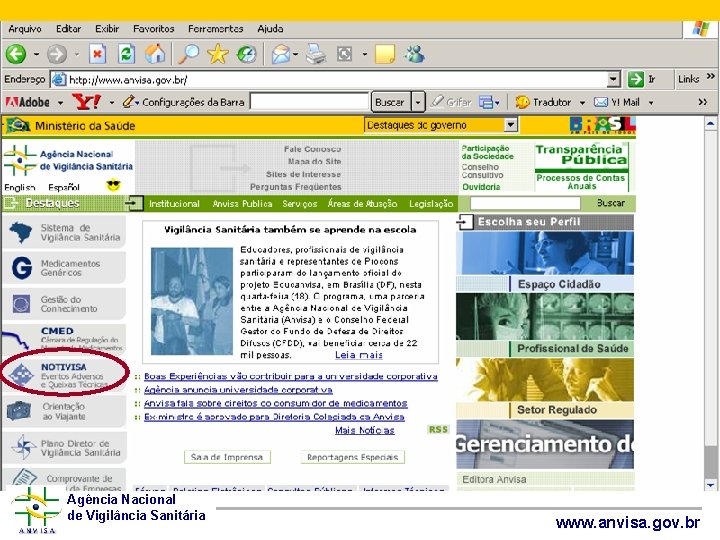Open Sistema de Vigilância Sanitária Brazil map icon

coord(21,232)
